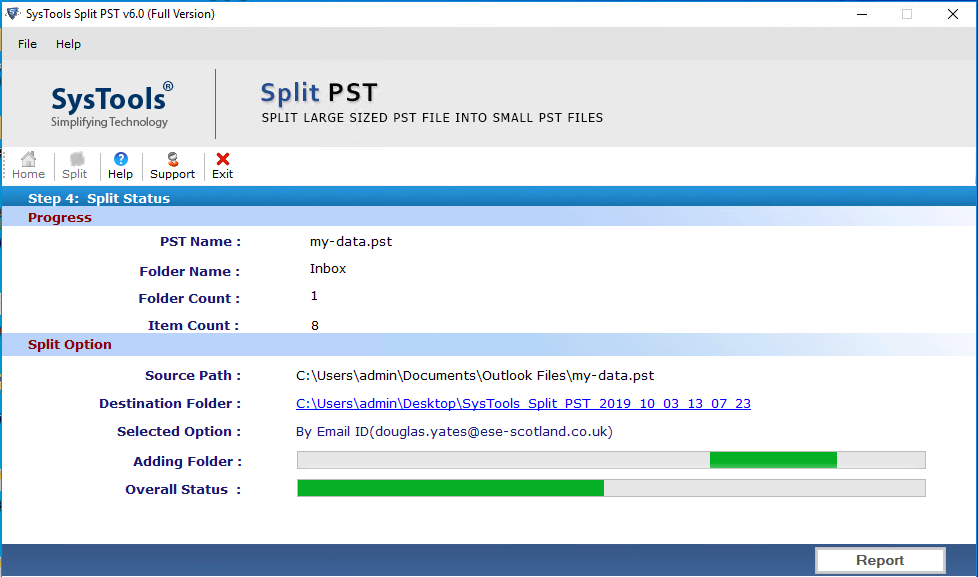Click the Folder Name label

(x=190, y=271)
